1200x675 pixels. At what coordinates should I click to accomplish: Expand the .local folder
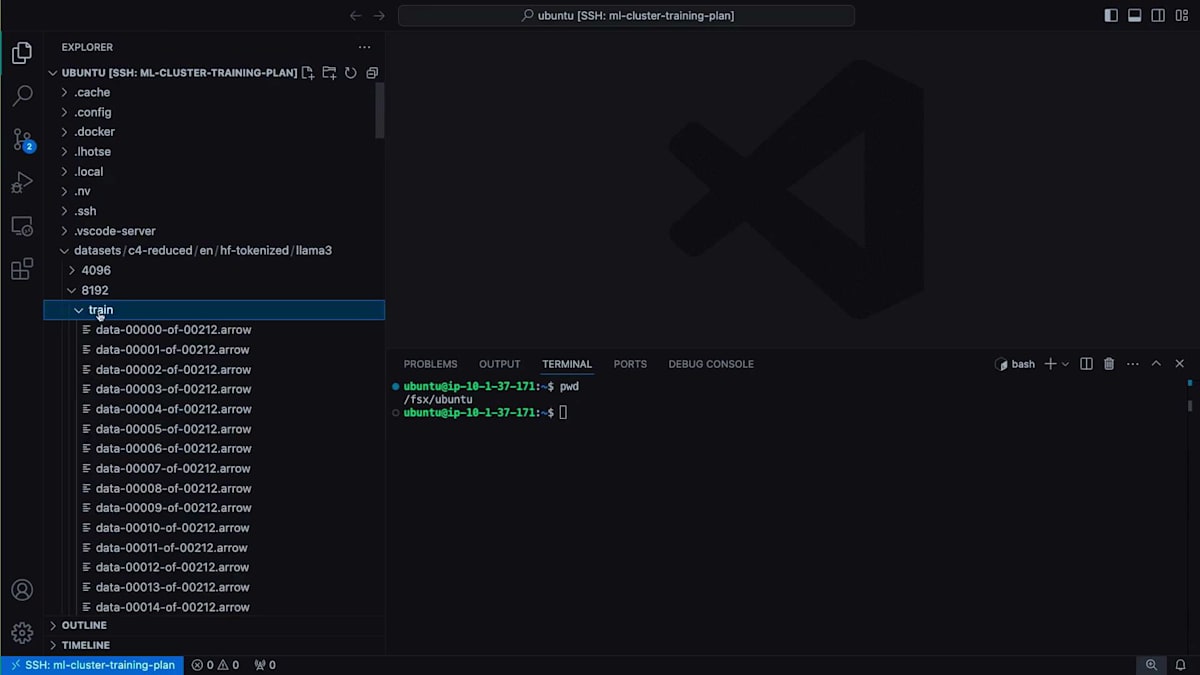(x=214, y=172)
